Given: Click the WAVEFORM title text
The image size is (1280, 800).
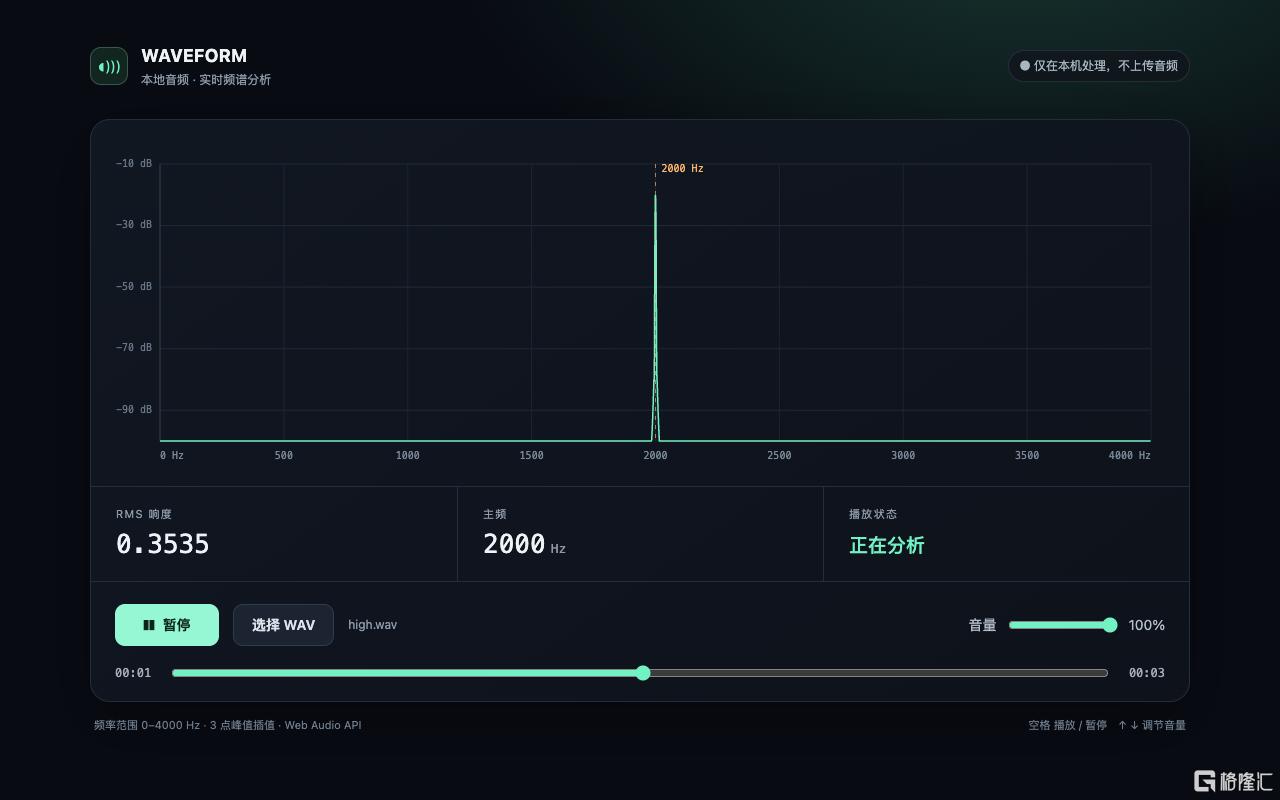Looking at the screenshot, I should [194, 56].
